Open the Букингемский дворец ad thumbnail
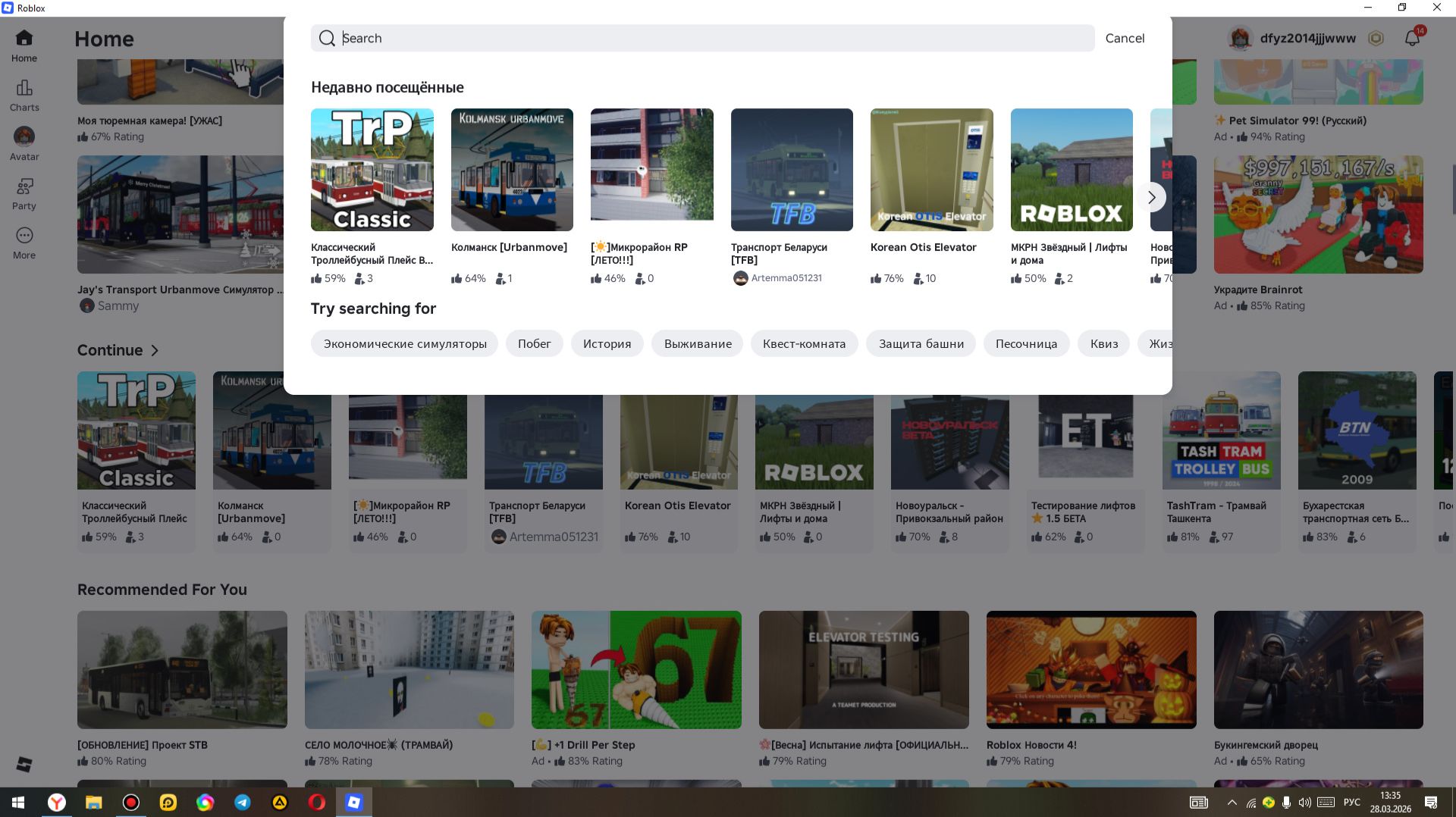This screenshot has height=817, width=1456. [x=1319, y=670]
